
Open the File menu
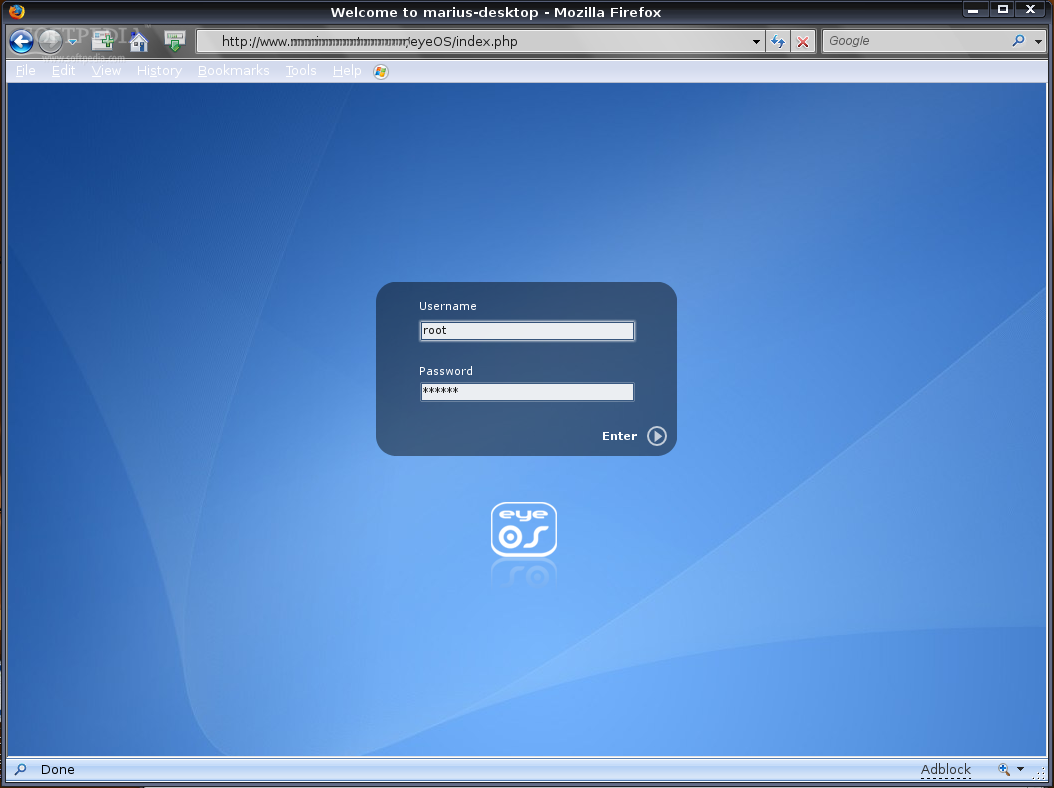click(x=26, y=71)
